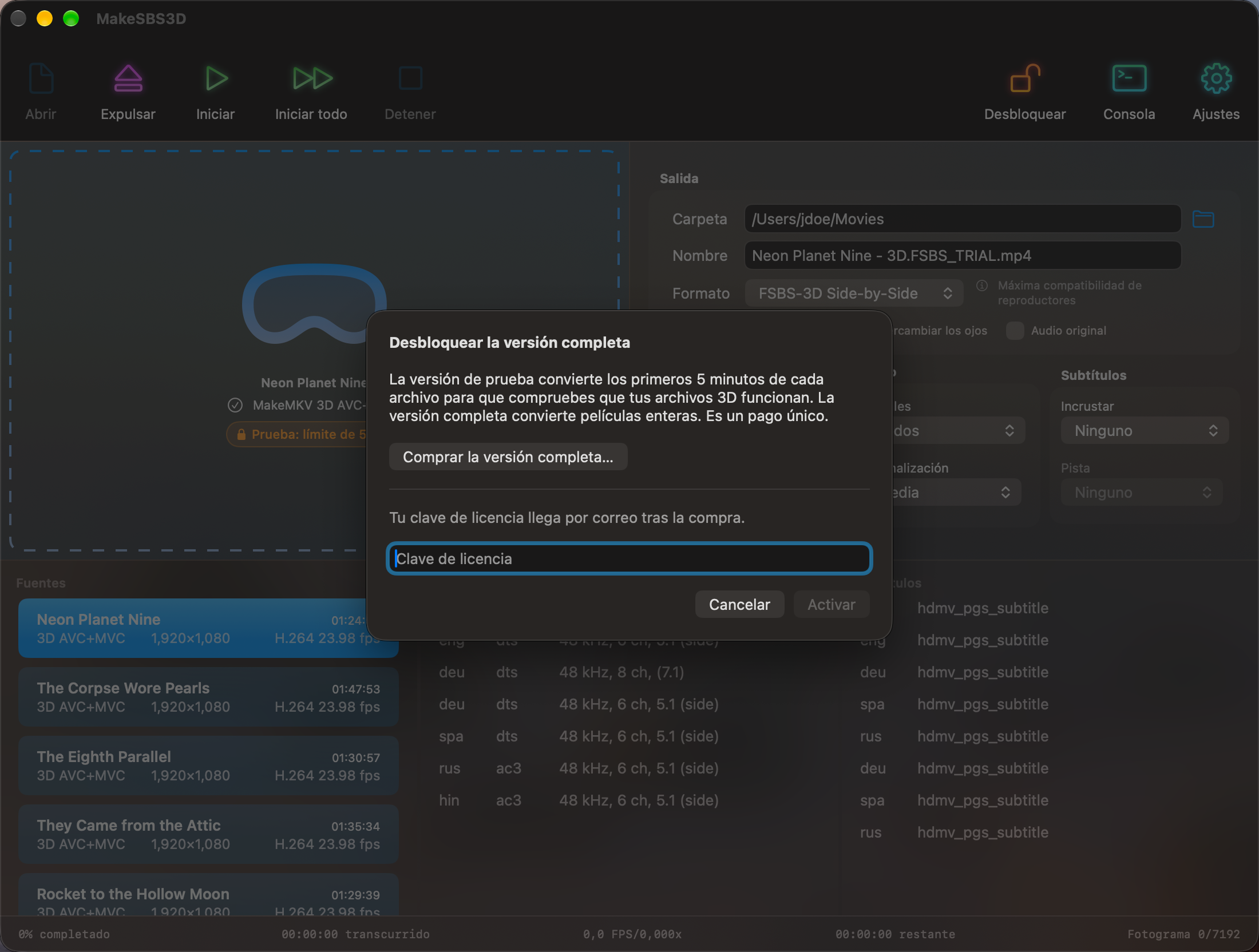Click Comprar la versión completa button
The image size is (1259, 952).
pos(508,457)
